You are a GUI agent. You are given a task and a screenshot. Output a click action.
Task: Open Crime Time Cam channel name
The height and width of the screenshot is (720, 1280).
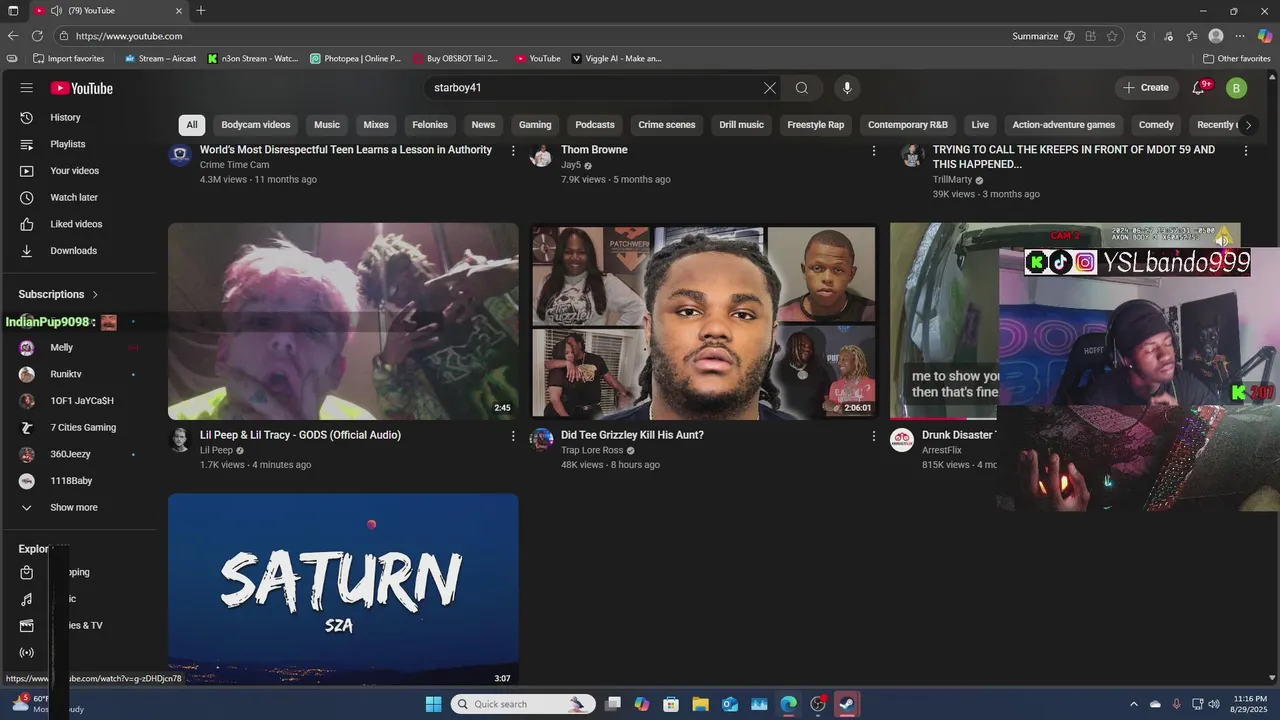[x=234, y=165]
